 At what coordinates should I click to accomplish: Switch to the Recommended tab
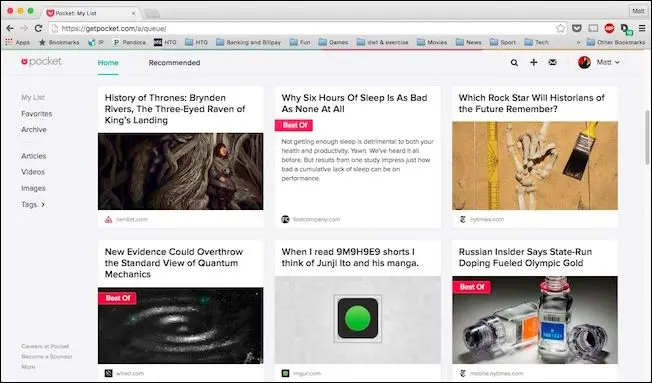coord(174,63)
